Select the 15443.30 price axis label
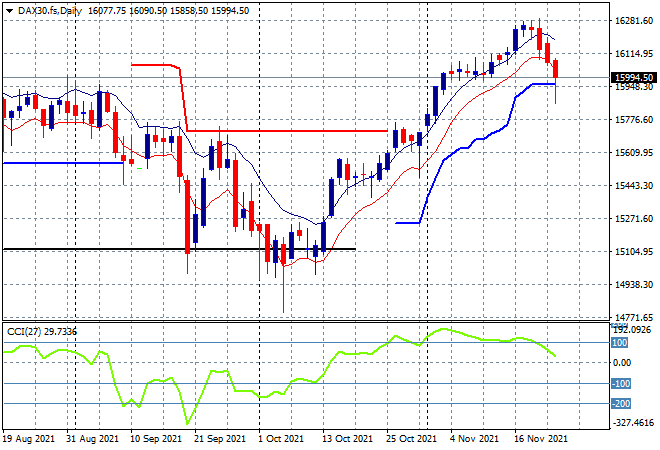The height and width of the screenshot is (450, 660). pyautogui.click(x=634, y=185)
